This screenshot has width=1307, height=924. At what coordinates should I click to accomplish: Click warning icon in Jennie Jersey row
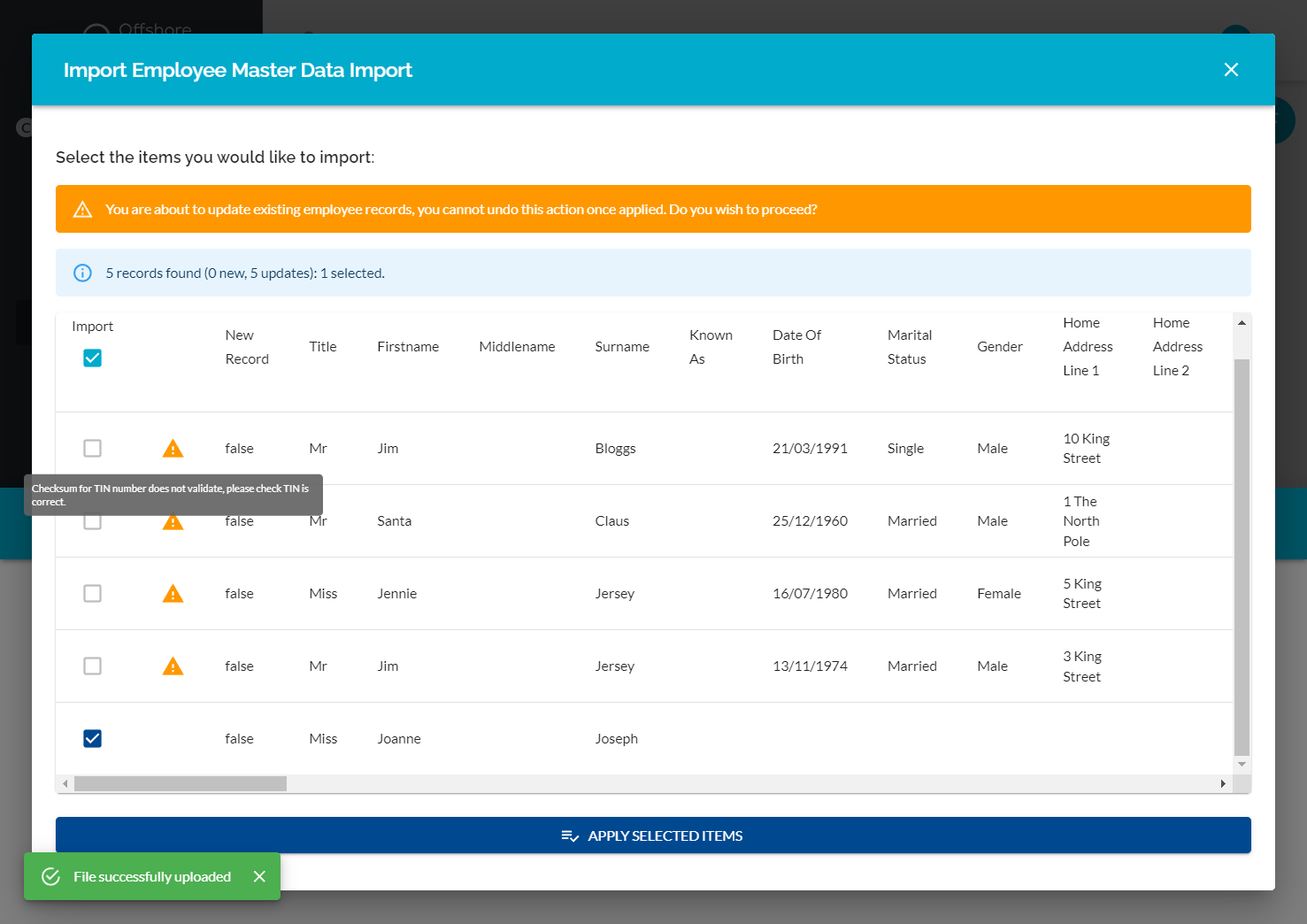pos(173,594)
